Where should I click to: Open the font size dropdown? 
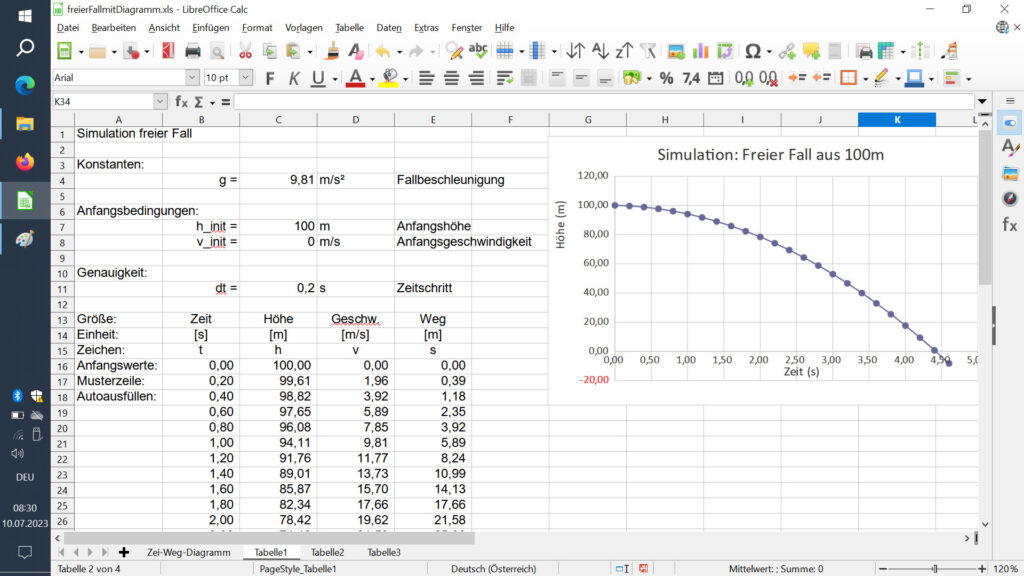point(246,78)
